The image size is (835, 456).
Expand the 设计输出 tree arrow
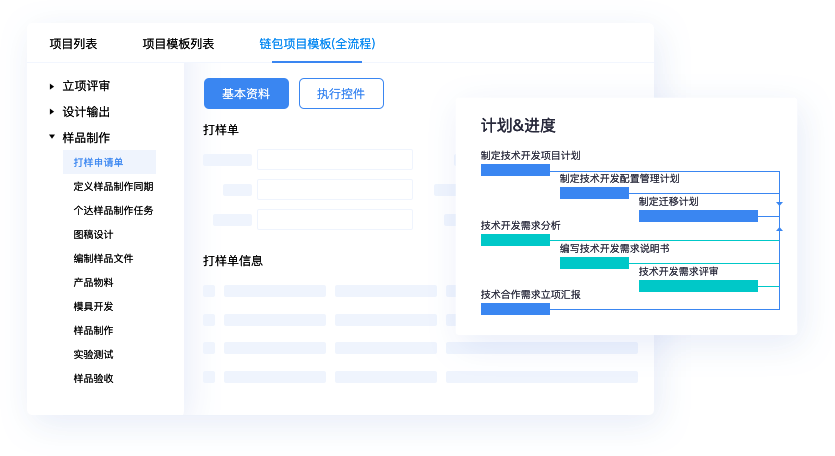[x=52, y=112]
